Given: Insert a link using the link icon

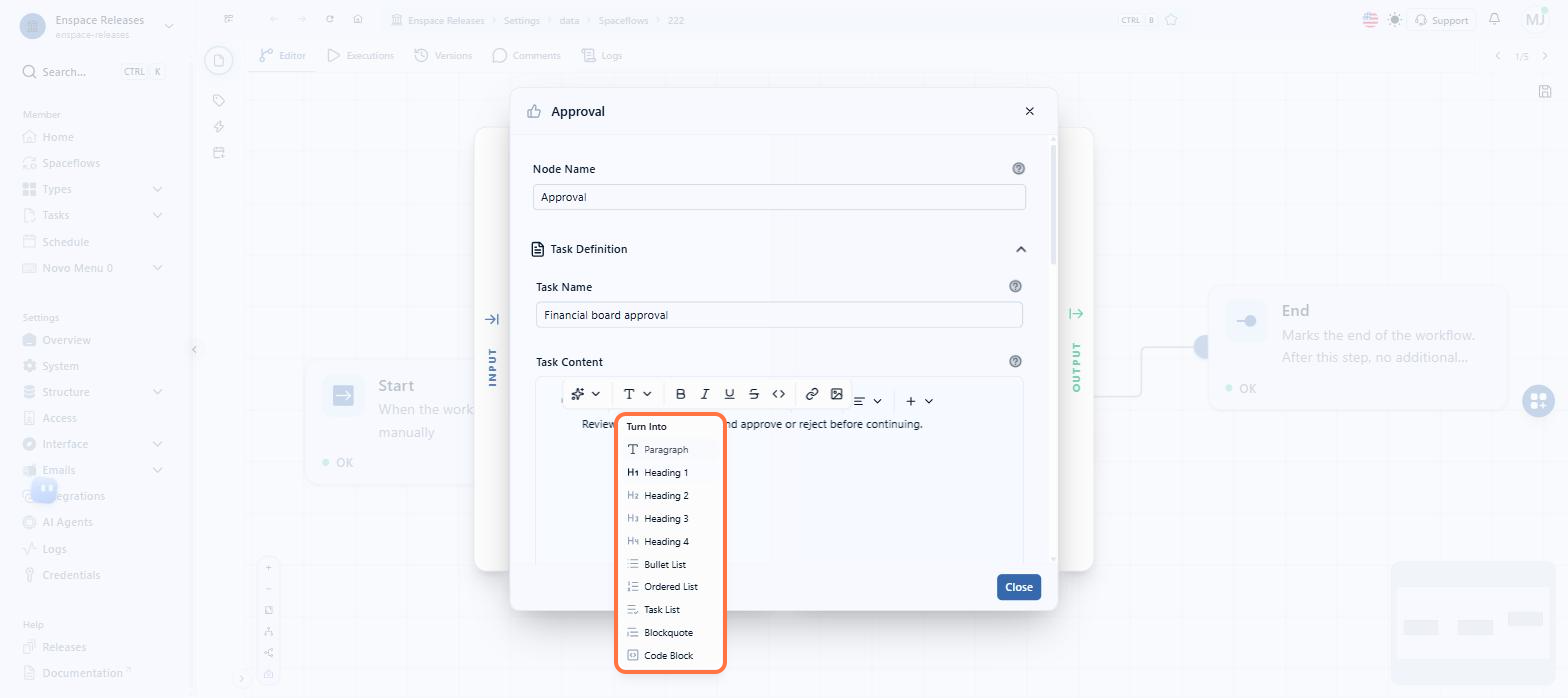Looking at the screenshot, I should (812, 394).
